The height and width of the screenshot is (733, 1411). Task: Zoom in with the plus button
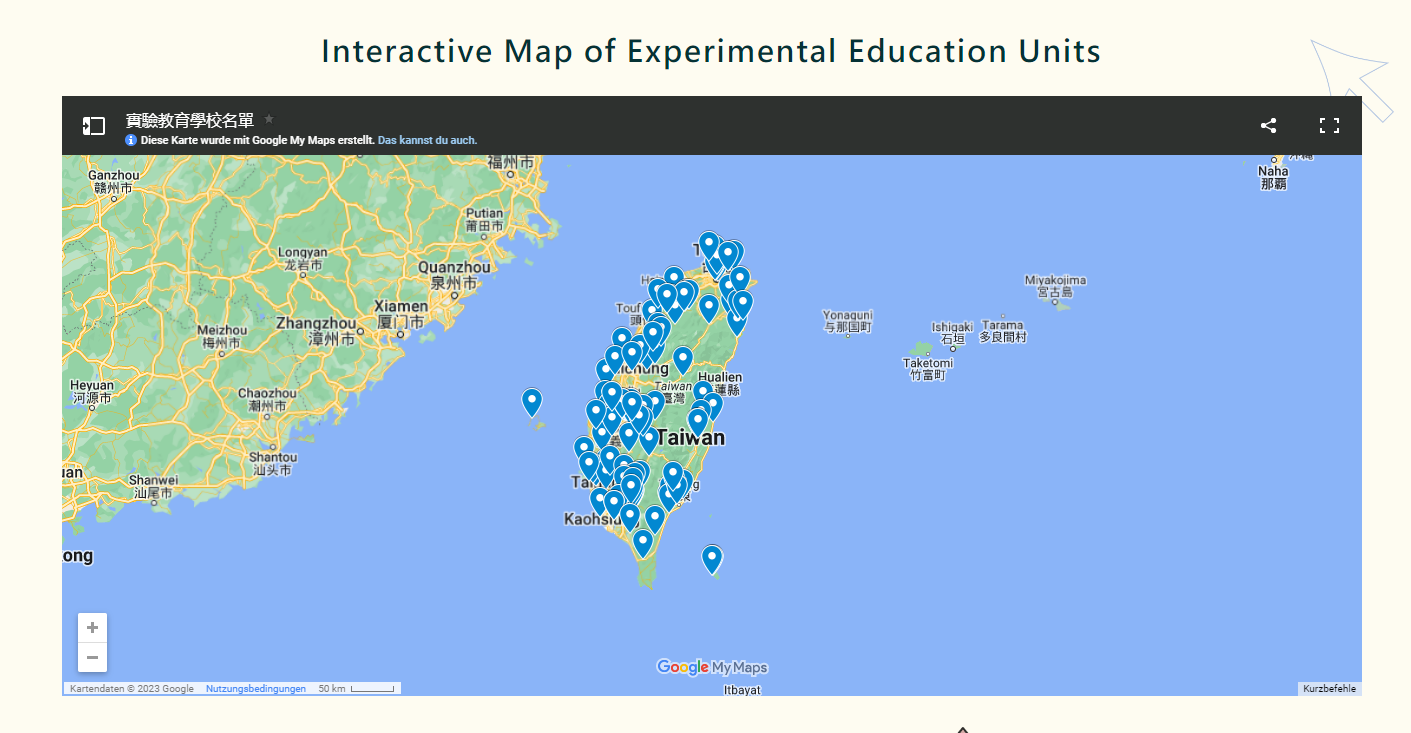click(92, 628)
